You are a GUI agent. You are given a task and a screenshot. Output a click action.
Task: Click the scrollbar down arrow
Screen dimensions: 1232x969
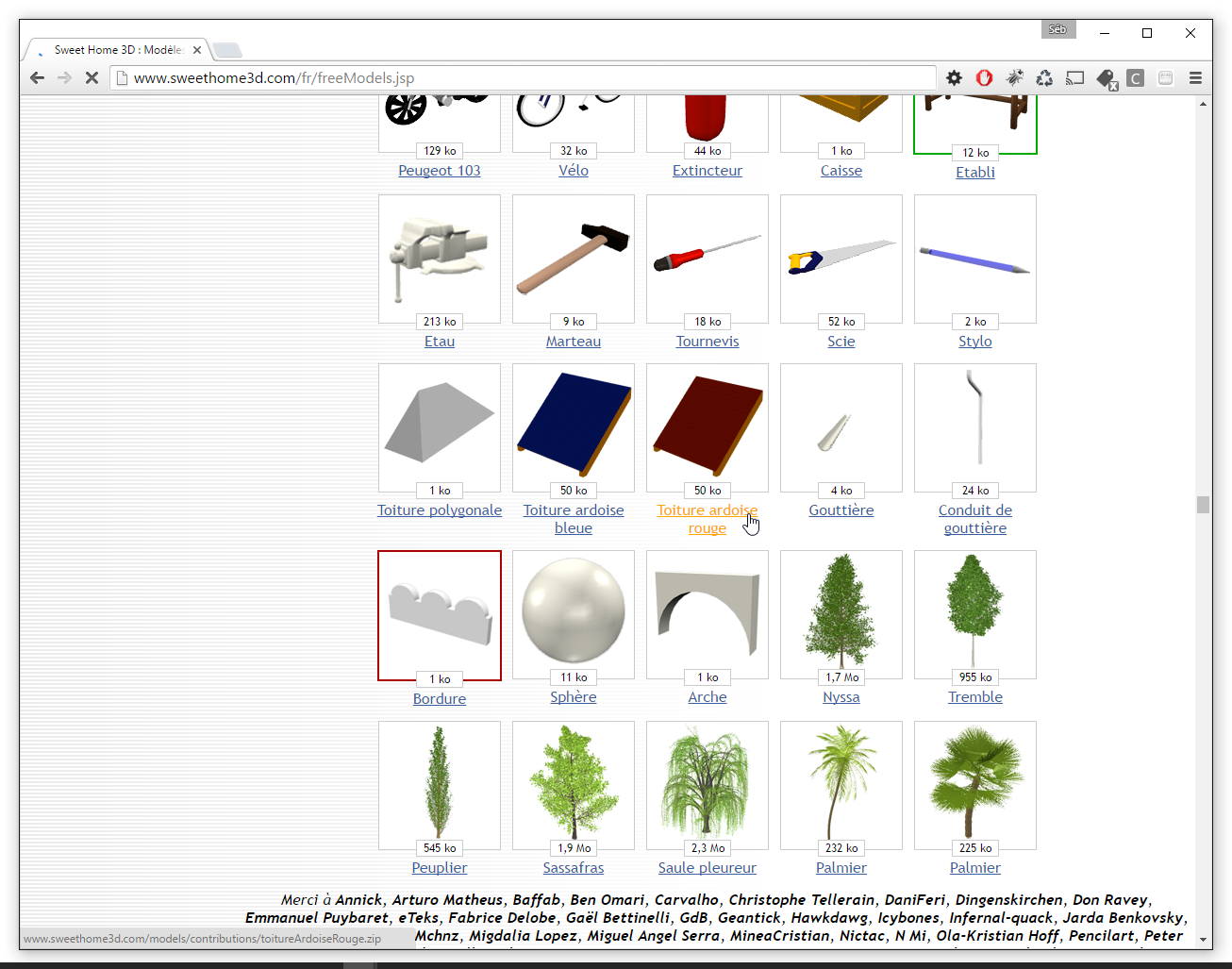coord(1203,940)
